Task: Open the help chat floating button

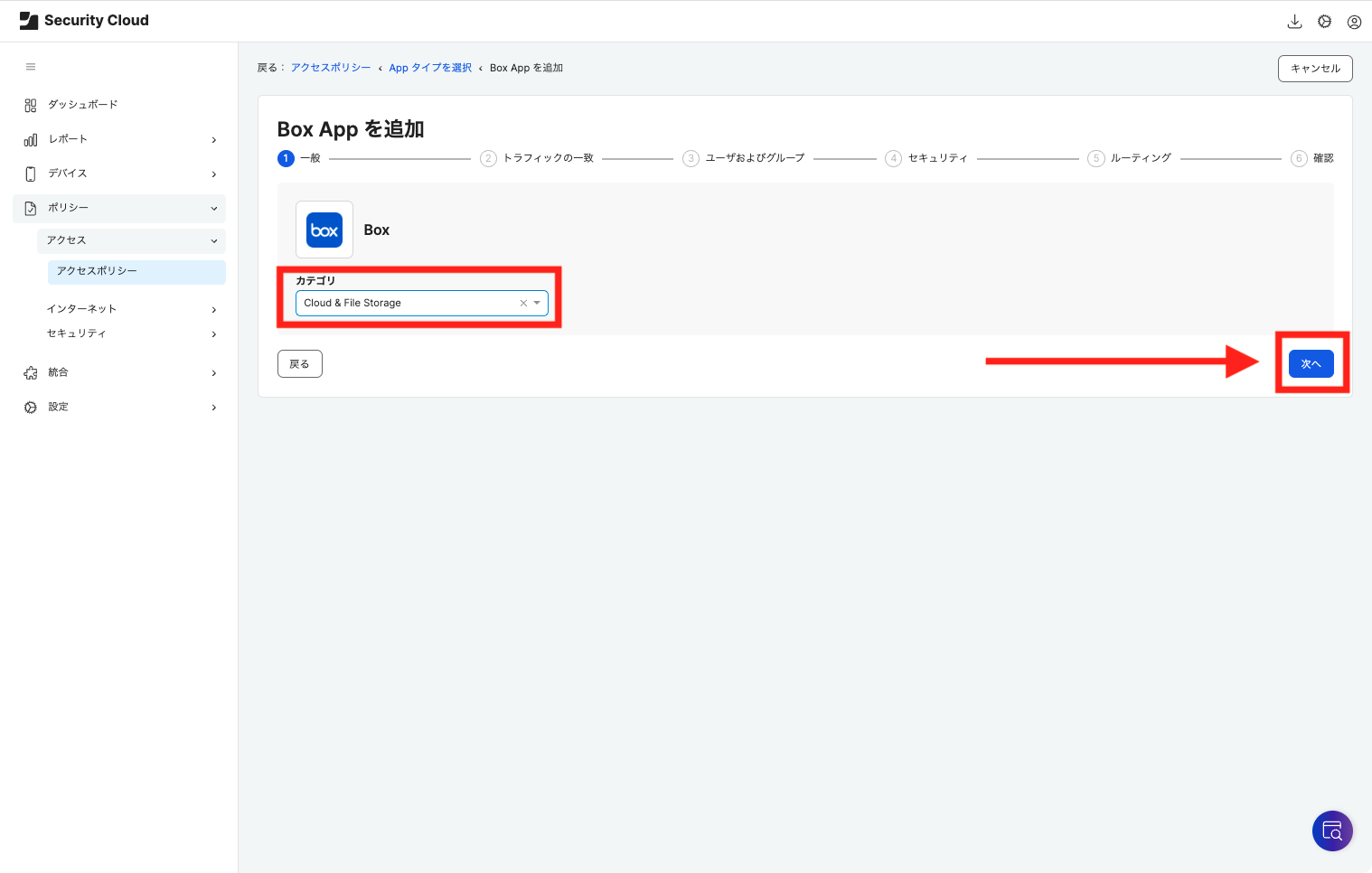Action: click(1332, 831)
